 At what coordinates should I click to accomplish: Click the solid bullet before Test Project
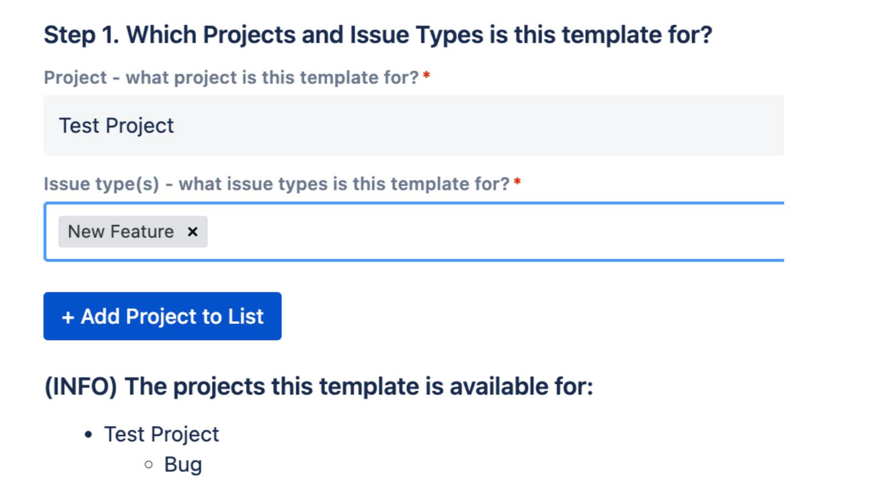tap(88, 435)
